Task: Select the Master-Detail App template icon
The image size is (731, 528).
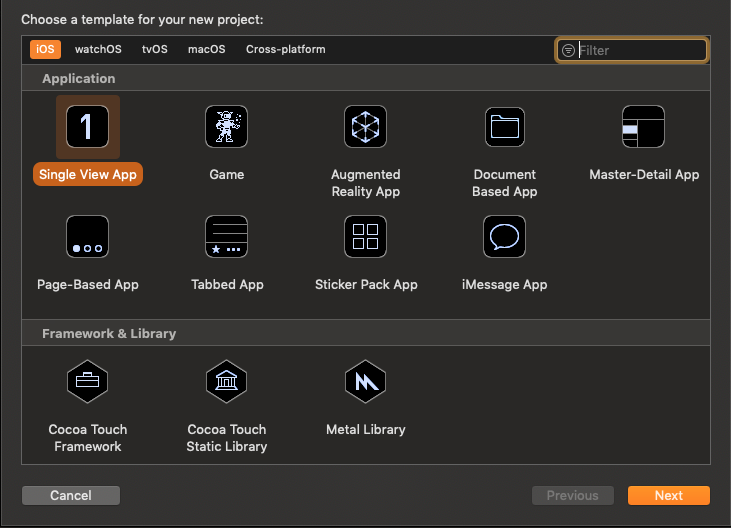Action: click(643, 127)
